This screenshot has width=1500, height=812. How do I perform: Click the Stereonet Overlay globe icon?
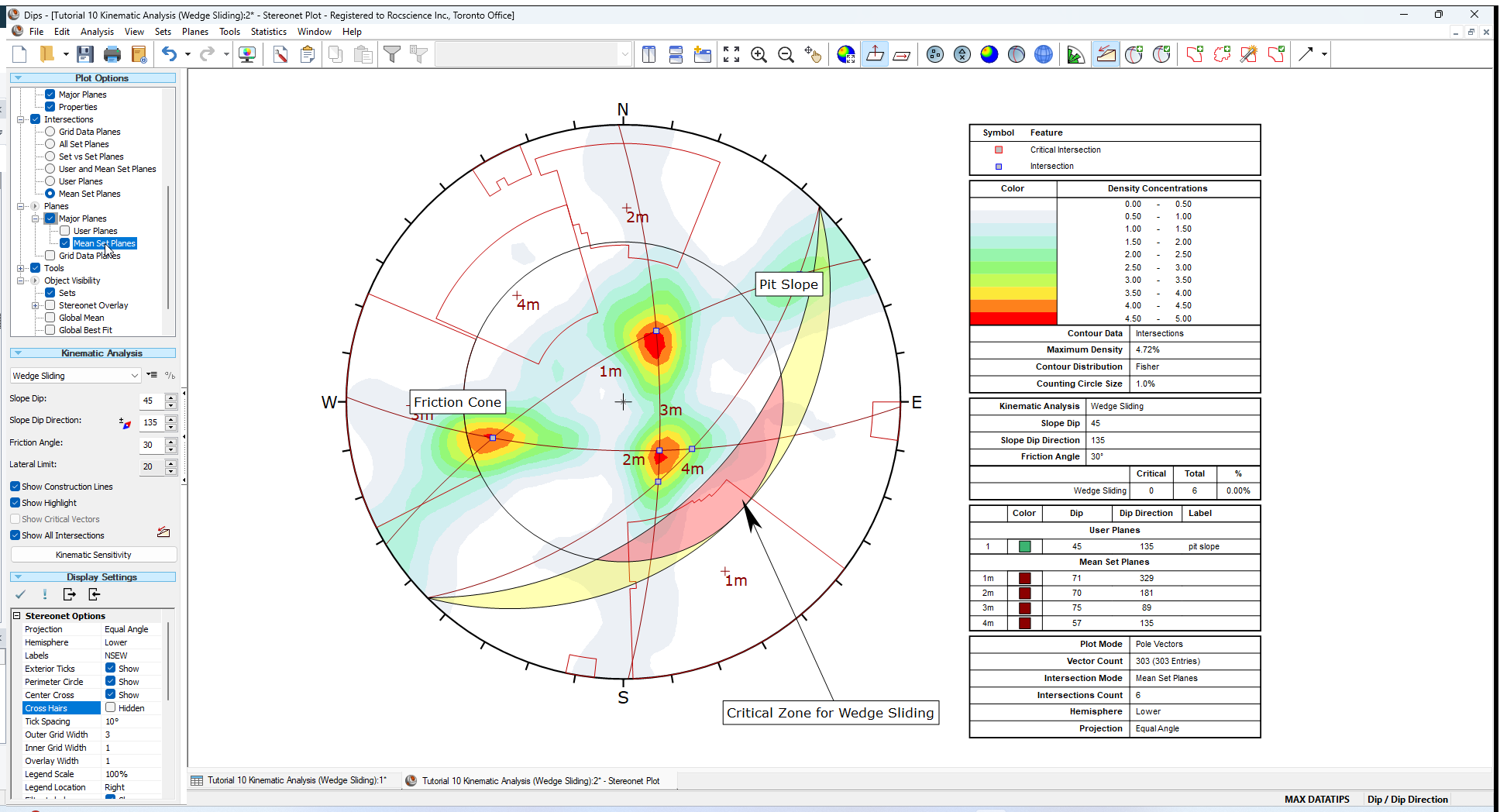pos(1043,54)
